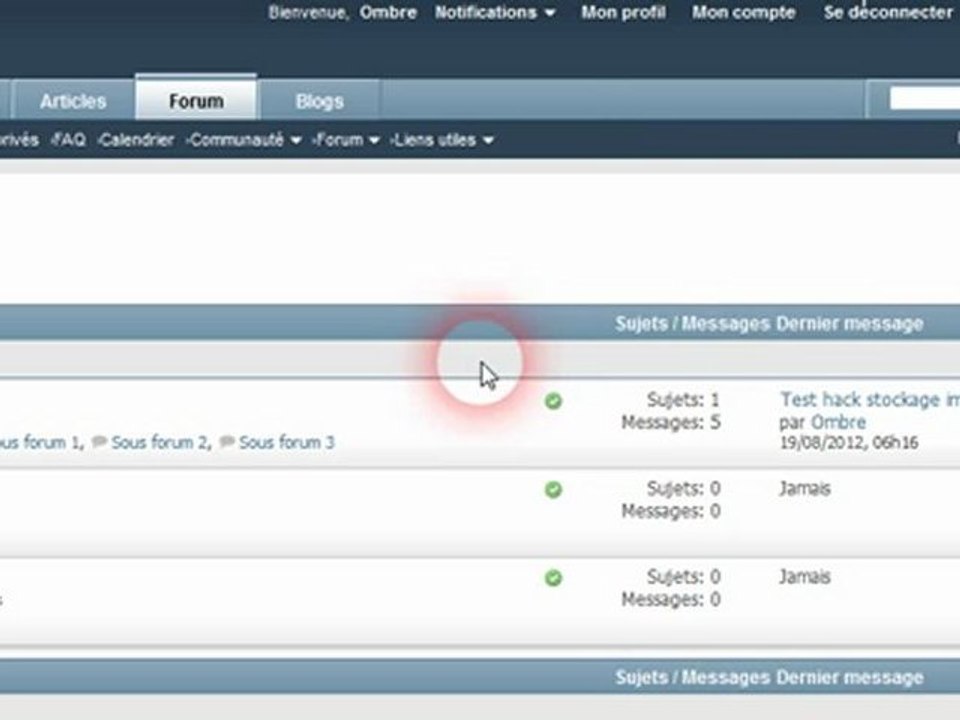Open Ombre profile under par

point(838,422)
